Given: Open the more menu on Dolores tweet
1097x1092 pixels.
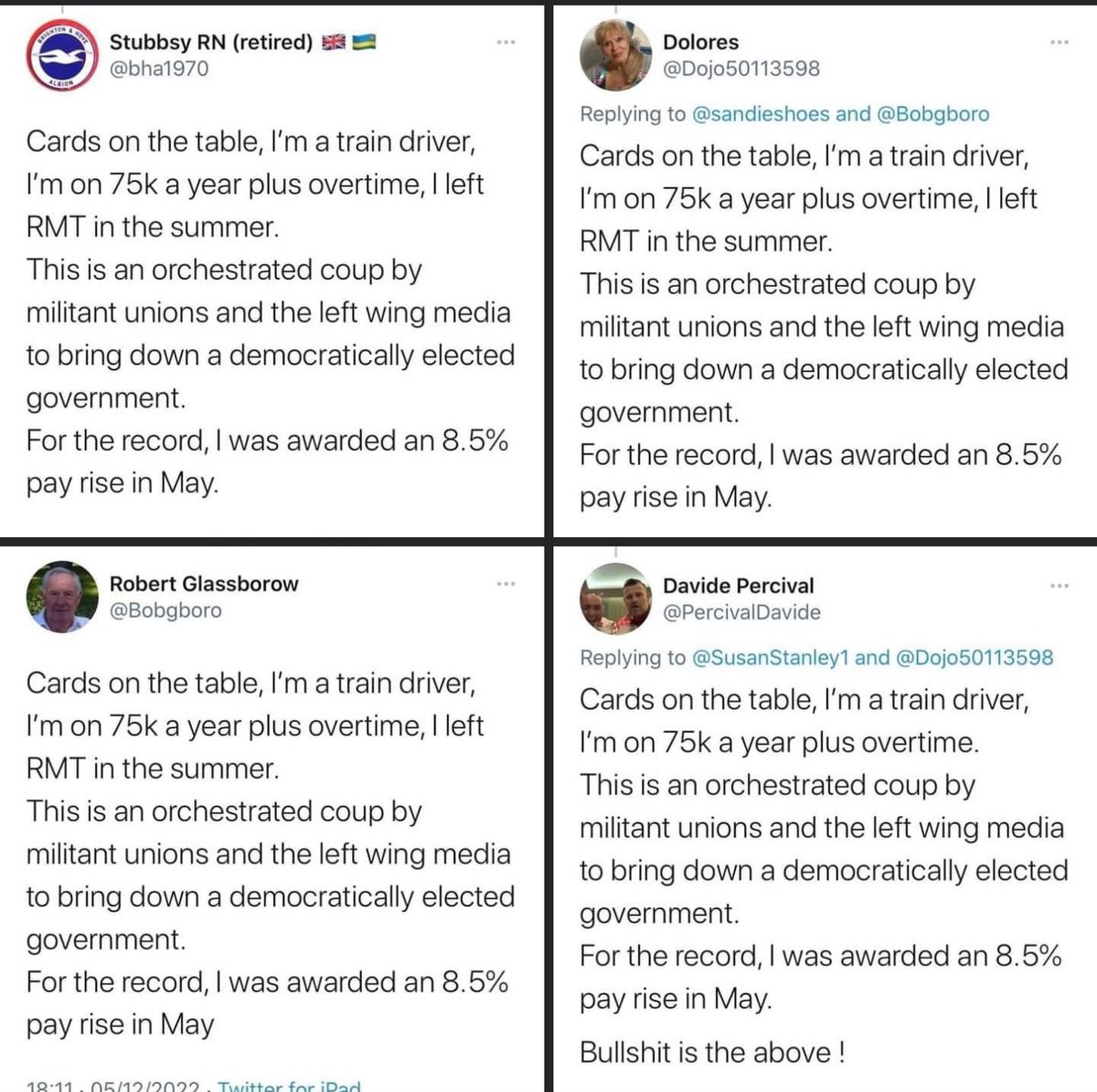Looking at the screenshot, I should 1059,42.
